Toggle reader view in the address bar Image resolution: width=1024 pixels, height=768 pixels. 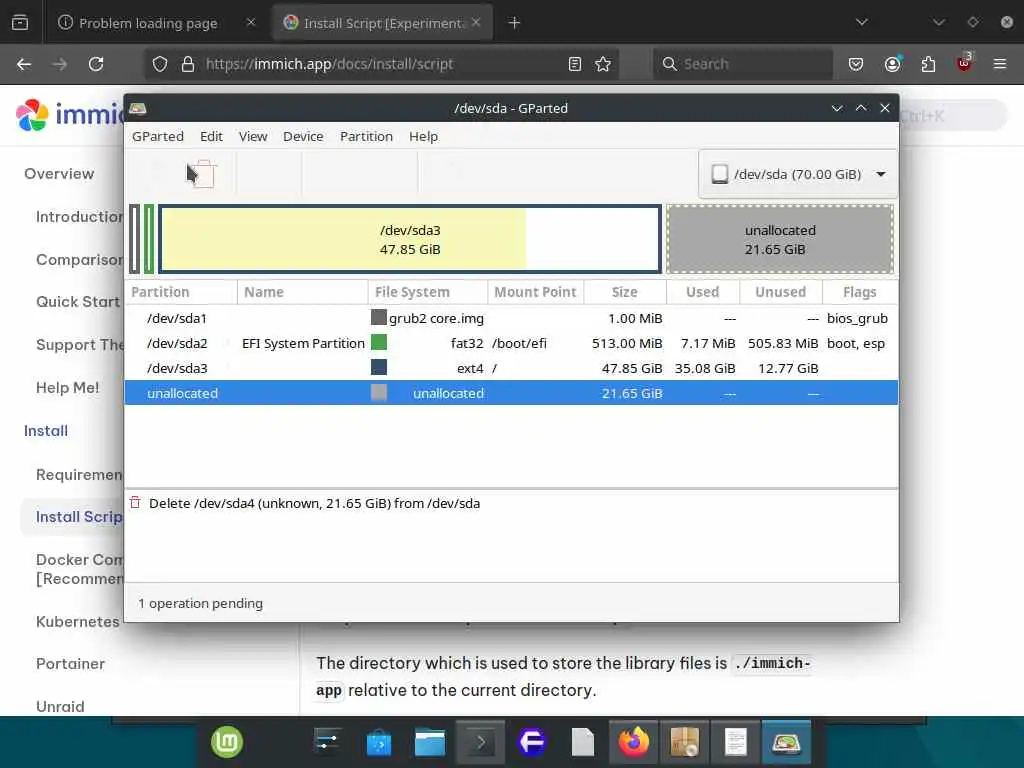[x=575, y=64]
